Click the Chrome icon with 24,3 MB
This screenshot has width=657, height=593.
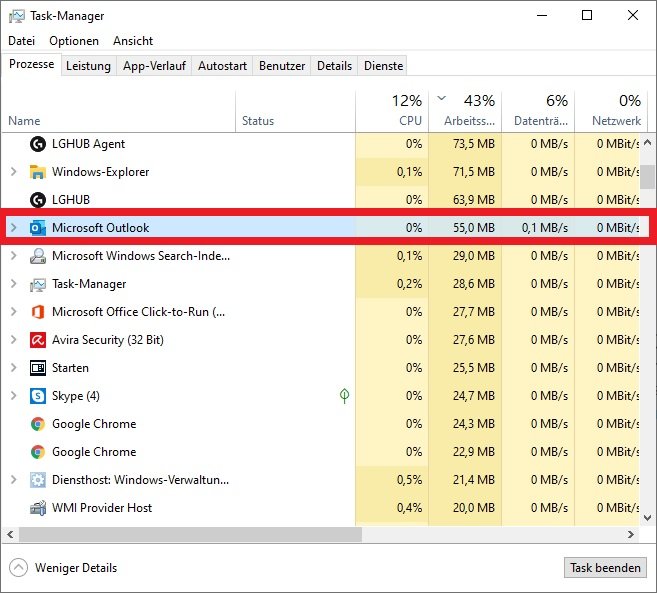pyautogui.click(x=38, y=424)
